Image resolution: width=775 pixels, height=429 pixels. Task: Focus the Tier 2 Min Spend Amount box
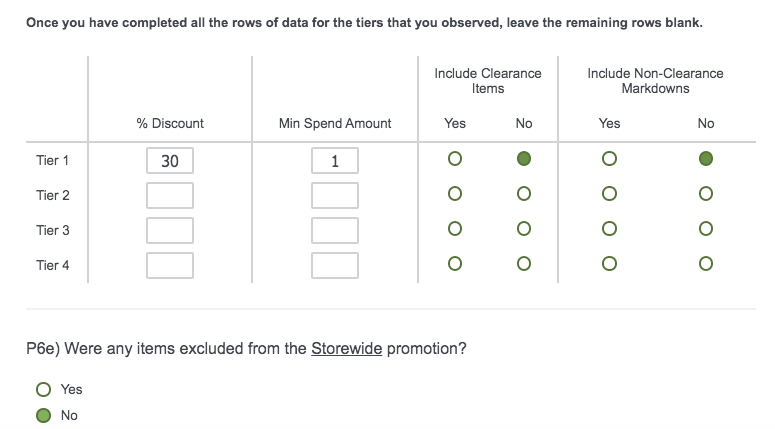[x=335, y=195]
